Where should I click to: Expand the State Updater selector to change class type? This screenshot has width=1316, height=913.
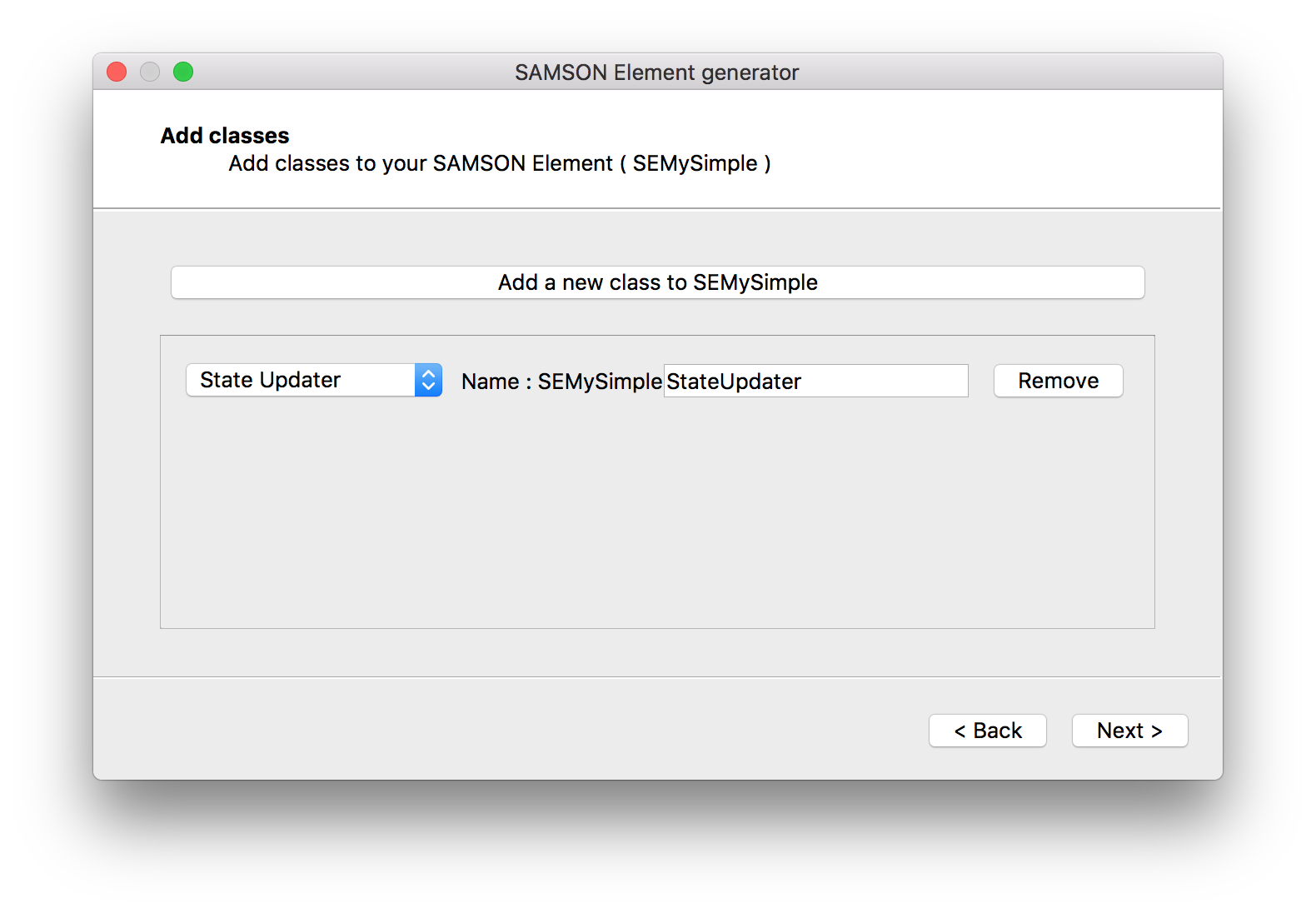click(313, 380)
